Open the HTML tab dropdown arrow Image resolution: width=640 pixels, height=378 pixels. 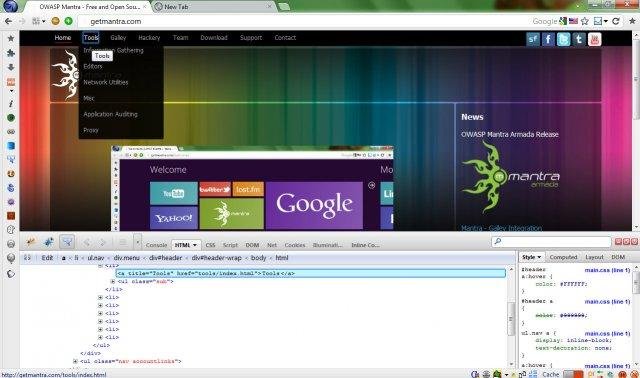click(195, 245)
